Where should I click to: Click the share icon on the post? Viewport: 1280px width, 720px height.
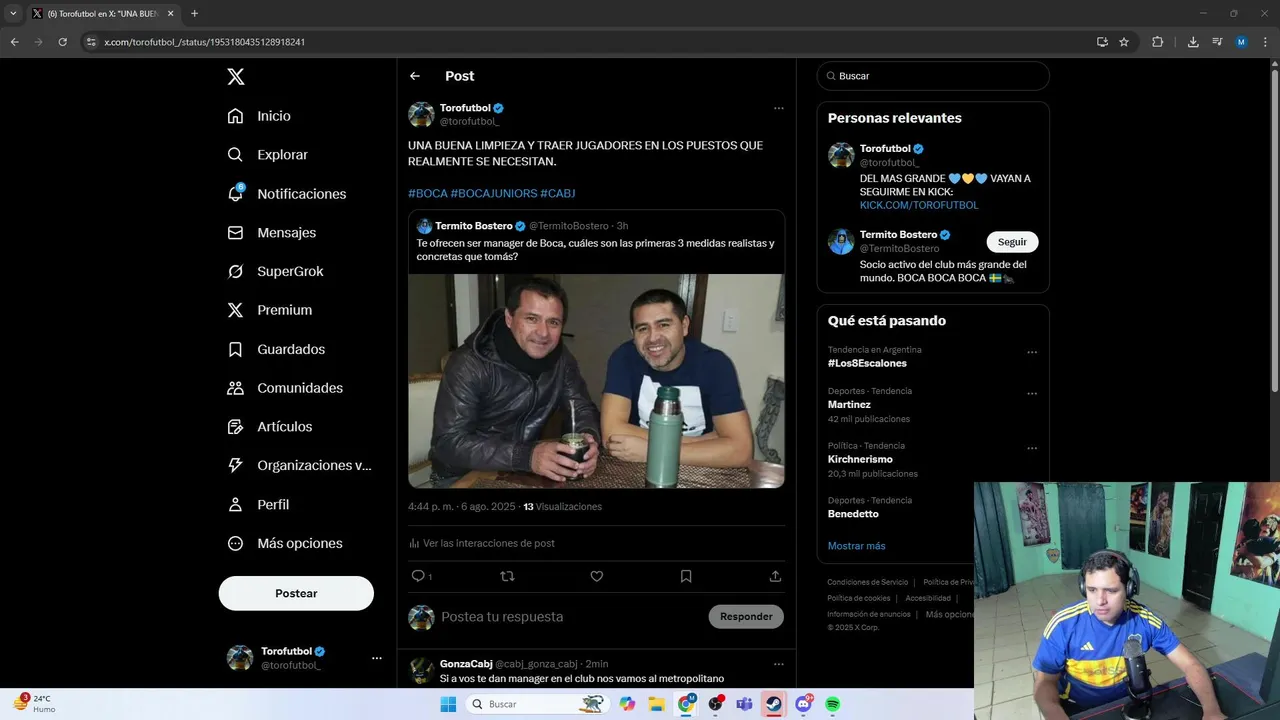coord(775,576)
